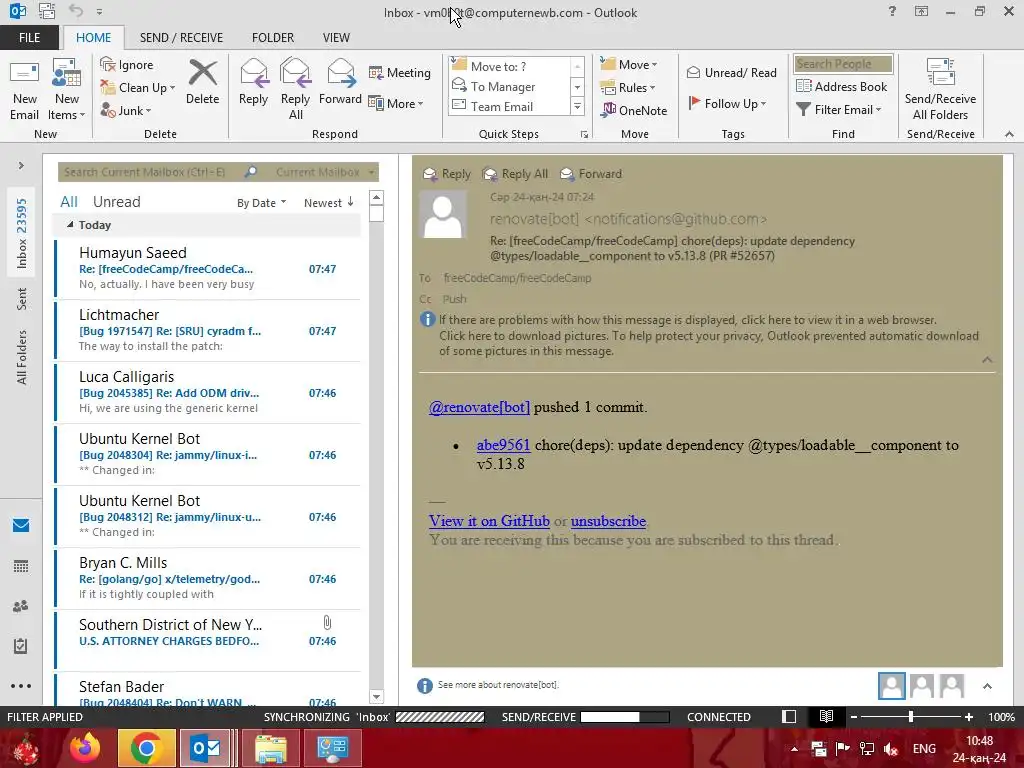This screenshot has height=768, width=1024.
Task: Expand the Quick Steps gallery
Action: coord(577,106)
